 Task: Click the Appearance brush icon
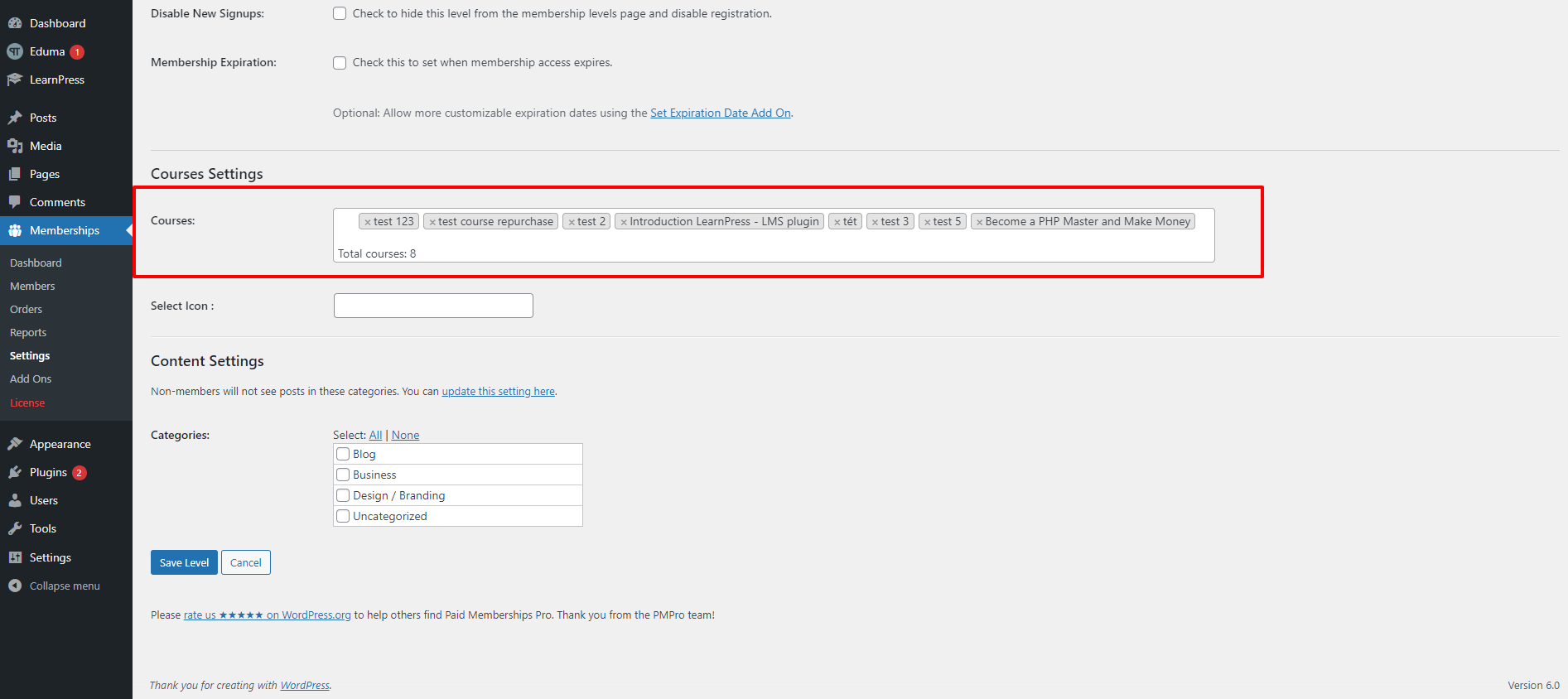click(x=15, y=444)
